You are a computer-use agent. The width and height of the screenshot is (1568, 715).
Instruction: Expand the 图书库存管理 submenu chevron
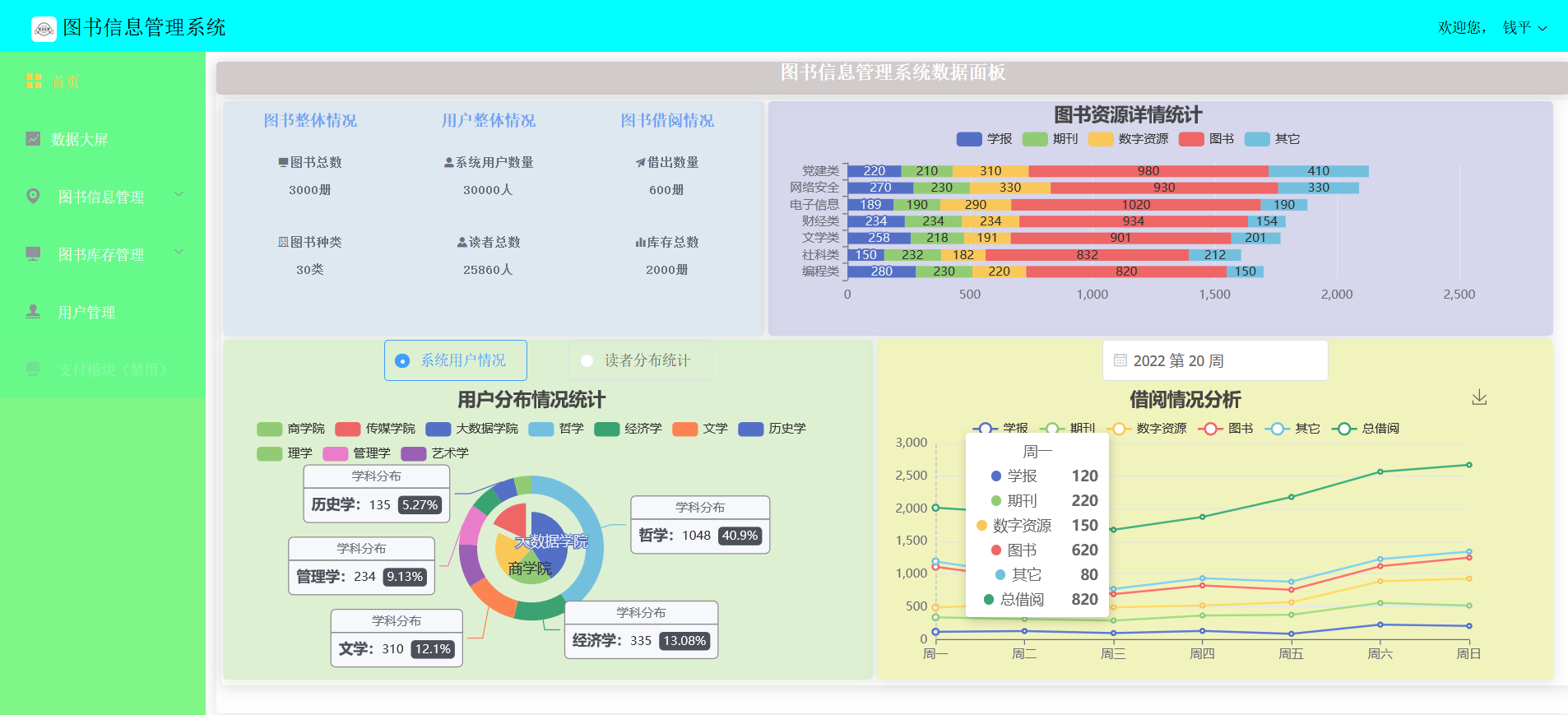click(x=179, y=252)
